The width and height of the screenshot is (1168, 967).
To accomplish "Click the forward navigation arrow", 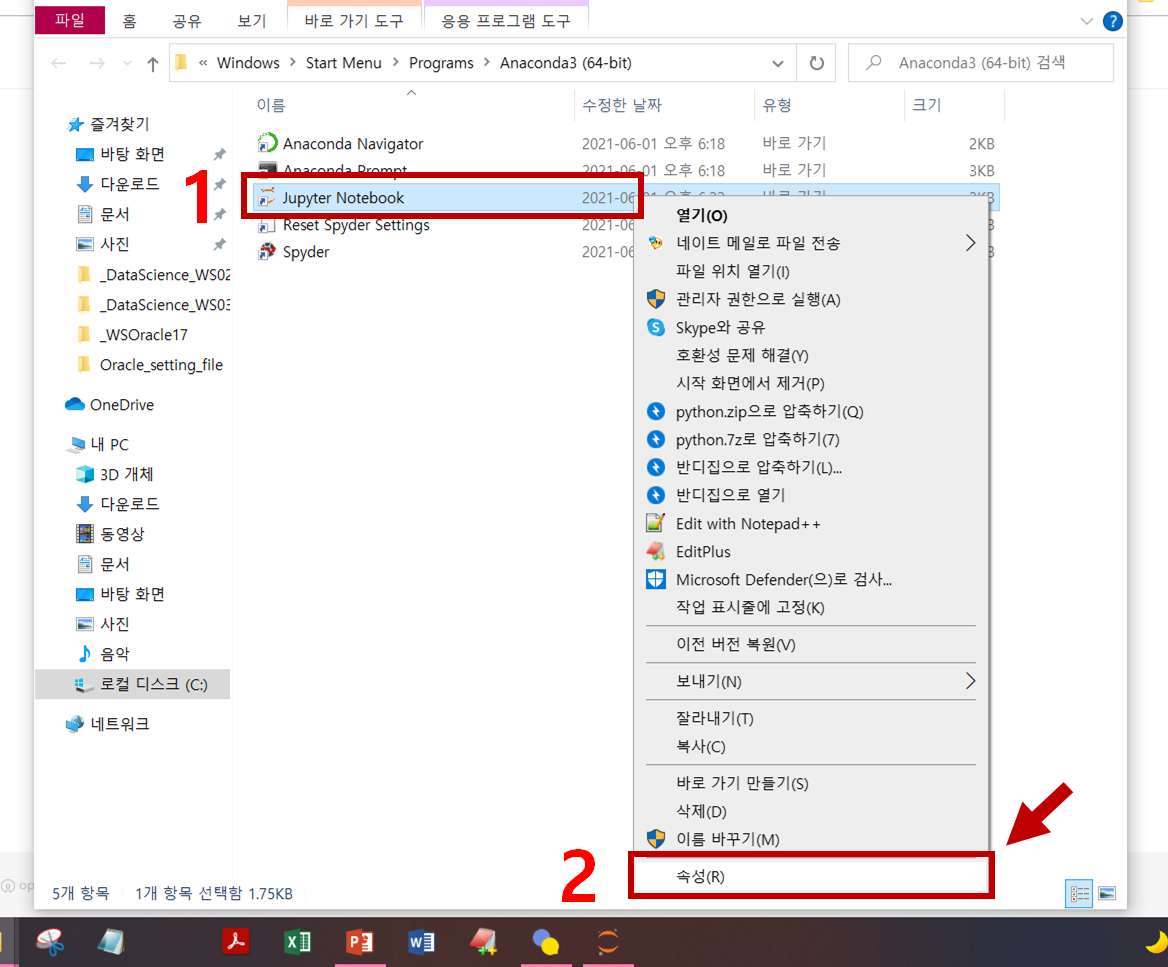I will click(x=97, y=64).
